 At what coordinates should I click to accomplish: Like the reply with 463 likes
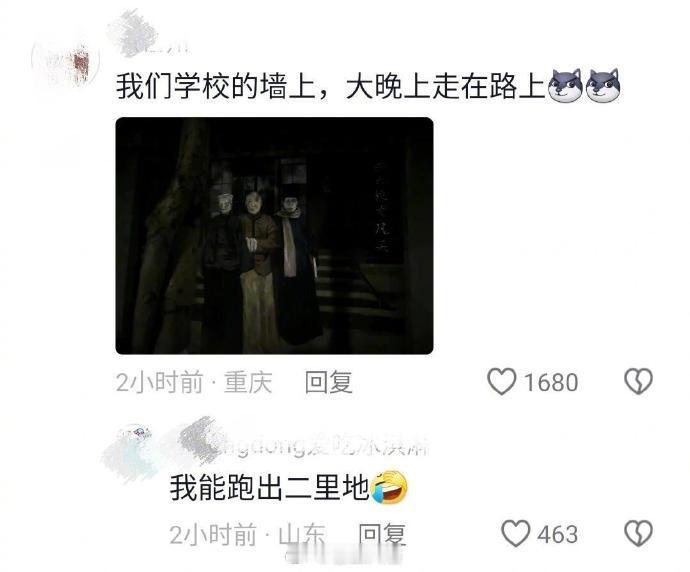515,533
